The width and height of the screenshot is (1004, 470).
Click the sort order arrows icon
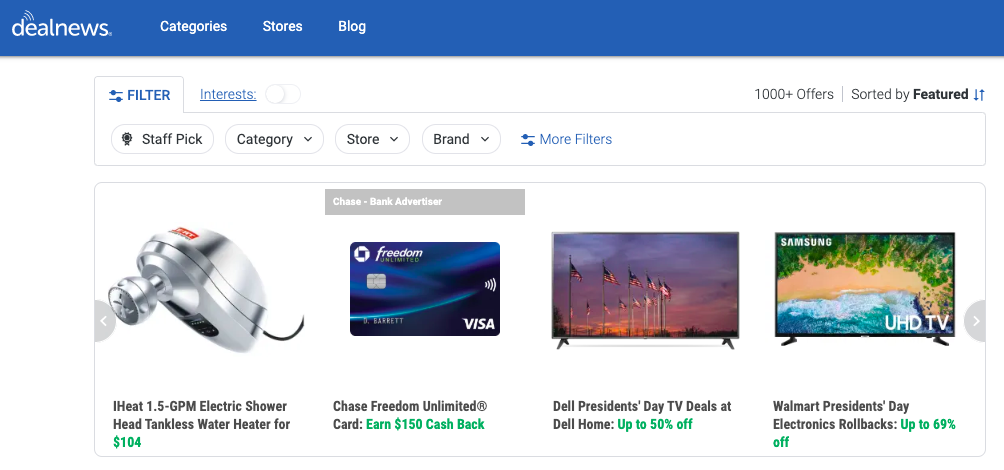tap(978, 95)
